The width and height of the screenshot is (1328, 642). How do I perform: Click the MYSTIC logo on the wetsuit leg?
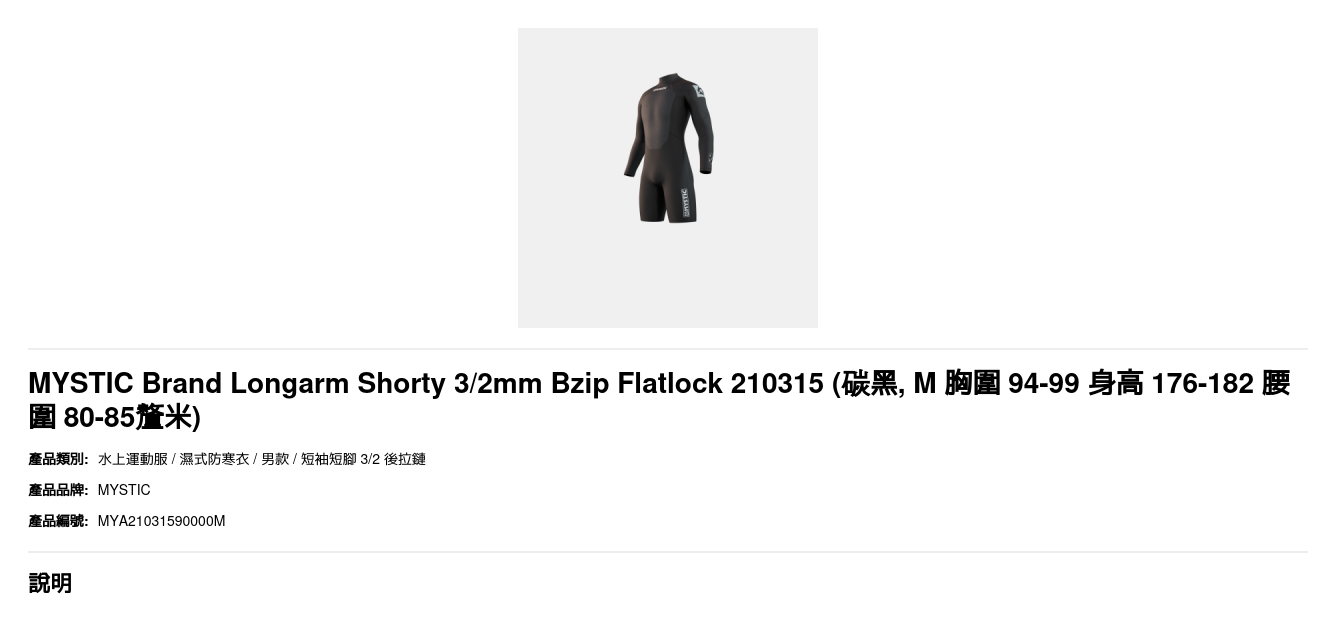pyautogui.click(x=685, y=203)
